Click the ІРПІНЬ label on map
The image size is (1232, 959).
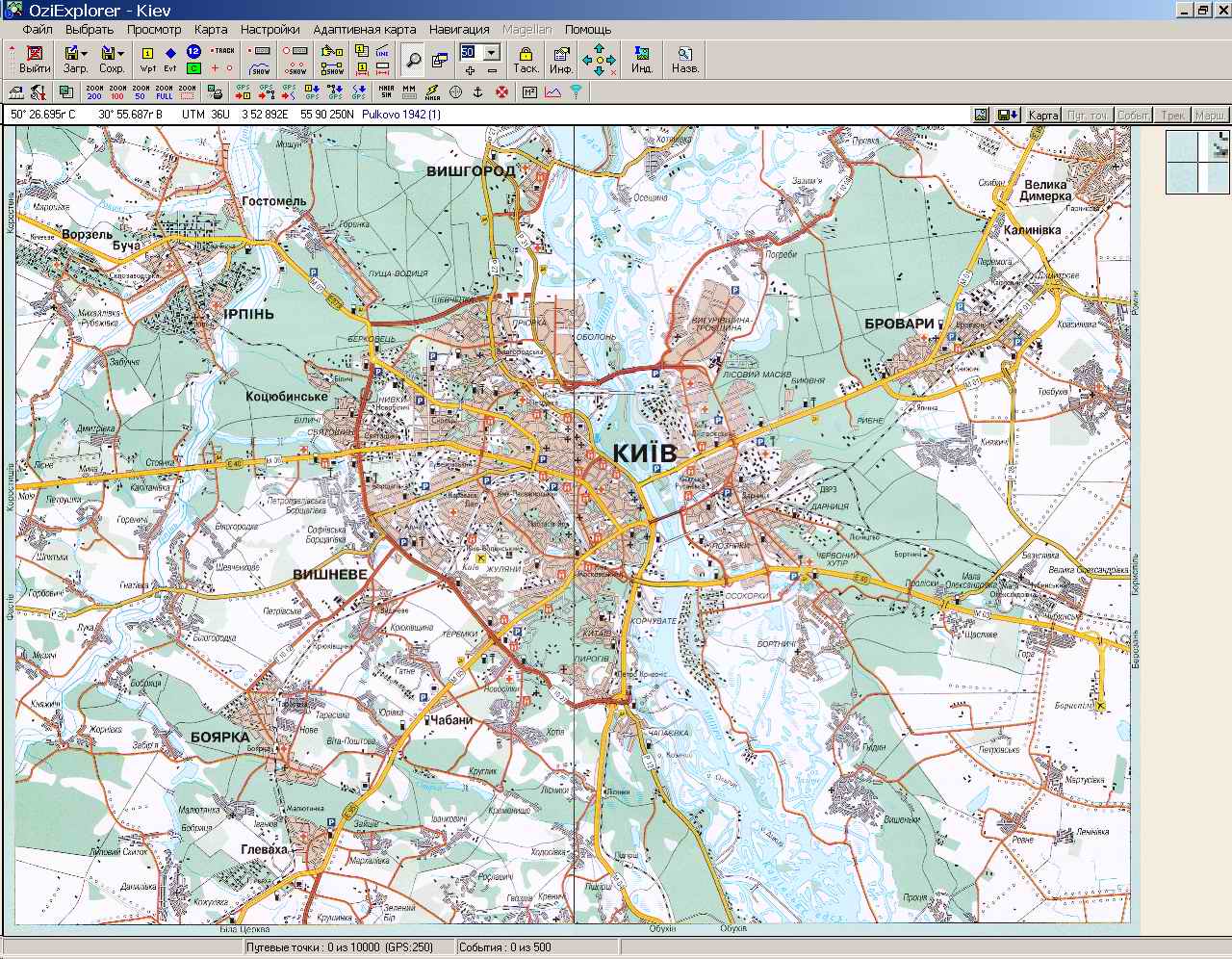coord(248,314)
